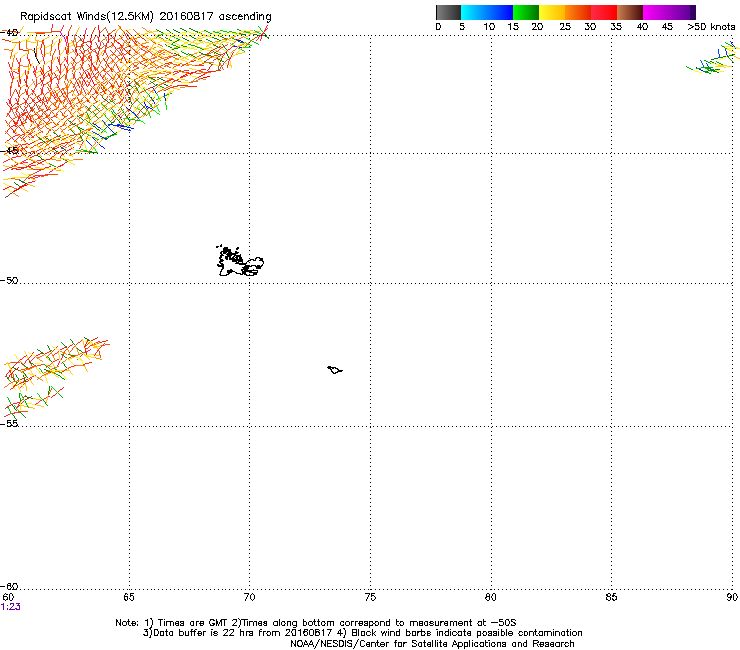Click the magenta-purple 40-50 knots color segment
Image resolution: width=740 pixels, height=650 pixels.
tap(669, 12)
